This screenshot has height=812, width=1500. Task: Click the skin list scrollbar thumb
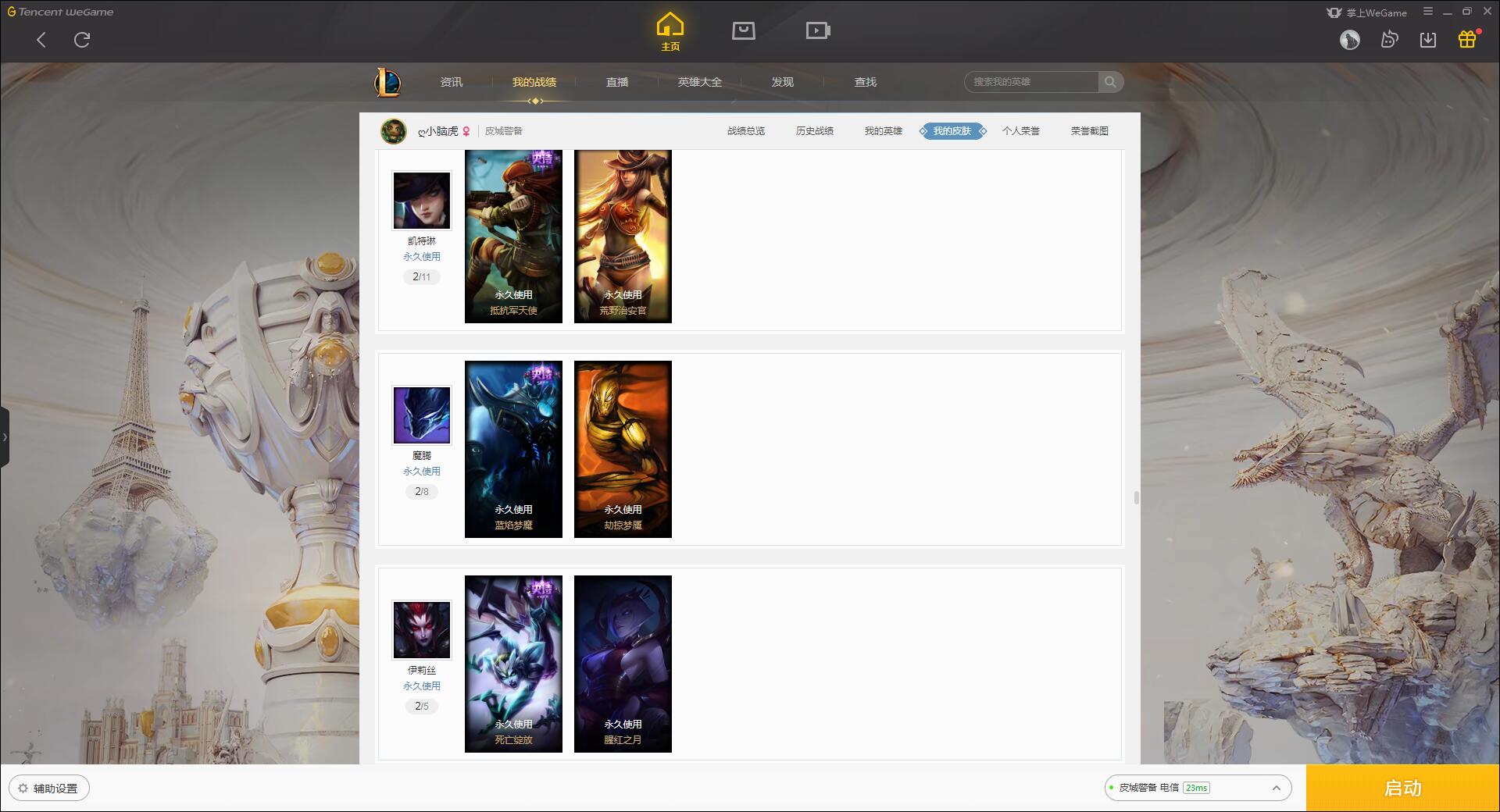coord(1136,498)
